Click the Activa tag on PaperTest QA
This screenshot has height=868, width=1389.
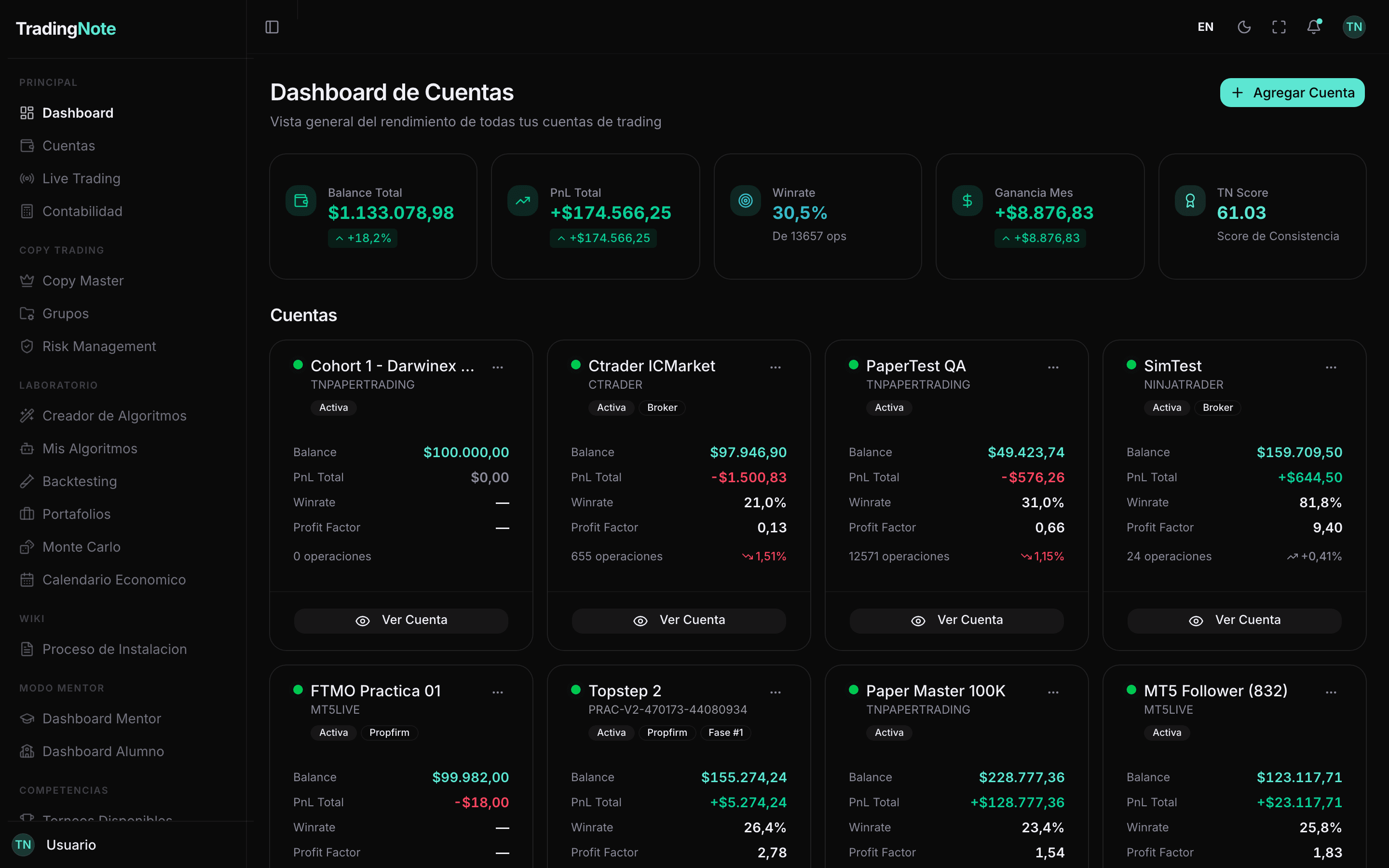[x=889, y=407]
